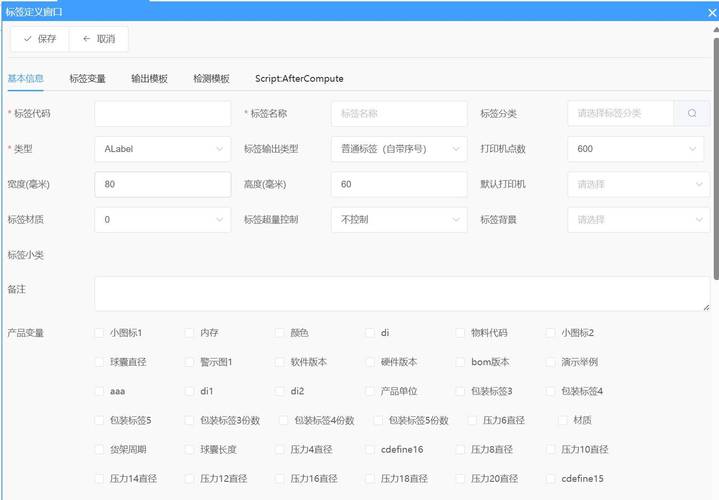Open the 类型 dropdown showing ALabel

point(163,149)
